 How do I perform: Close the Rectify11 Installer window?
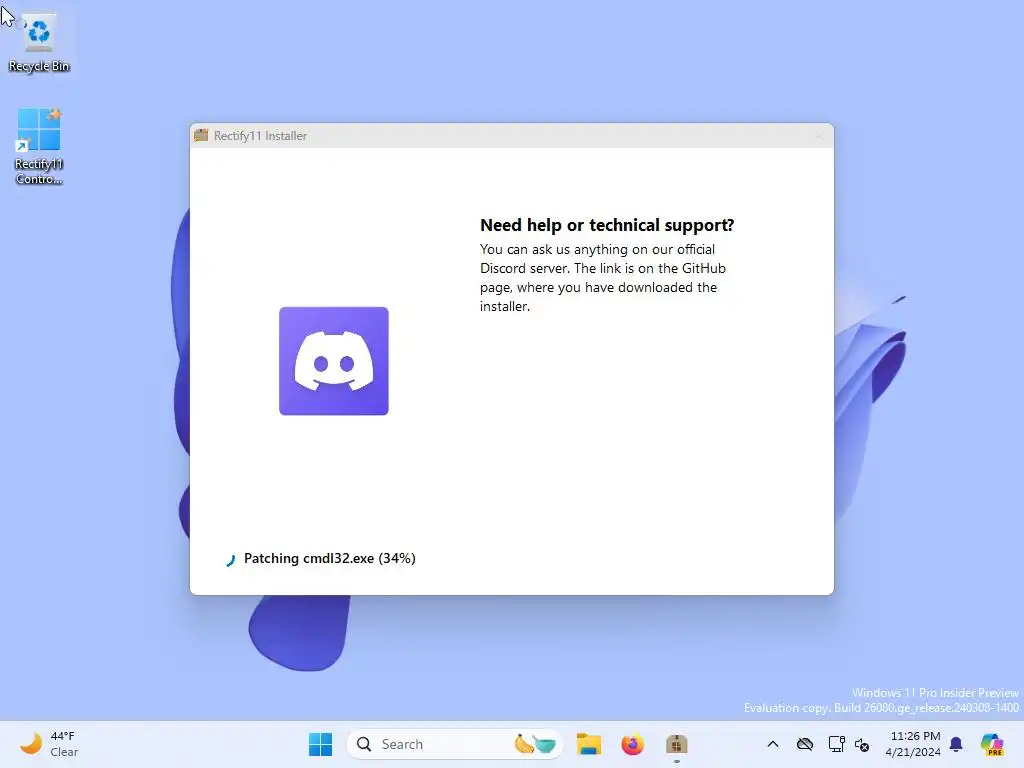819,136
